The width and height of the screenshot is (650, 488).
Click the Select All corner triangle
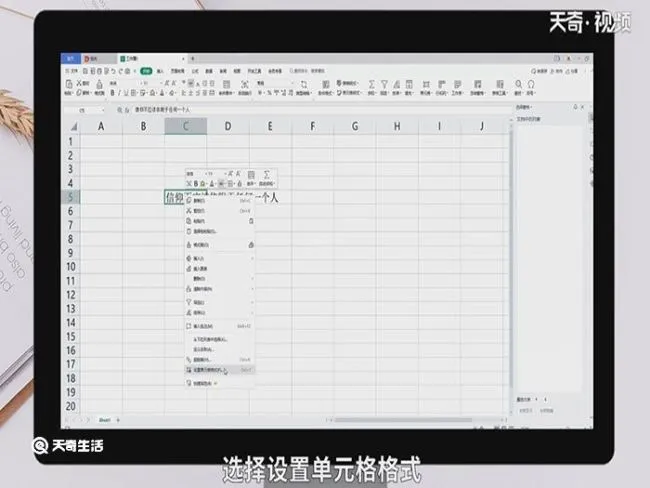pyautogui.click(x=73, y=126)
